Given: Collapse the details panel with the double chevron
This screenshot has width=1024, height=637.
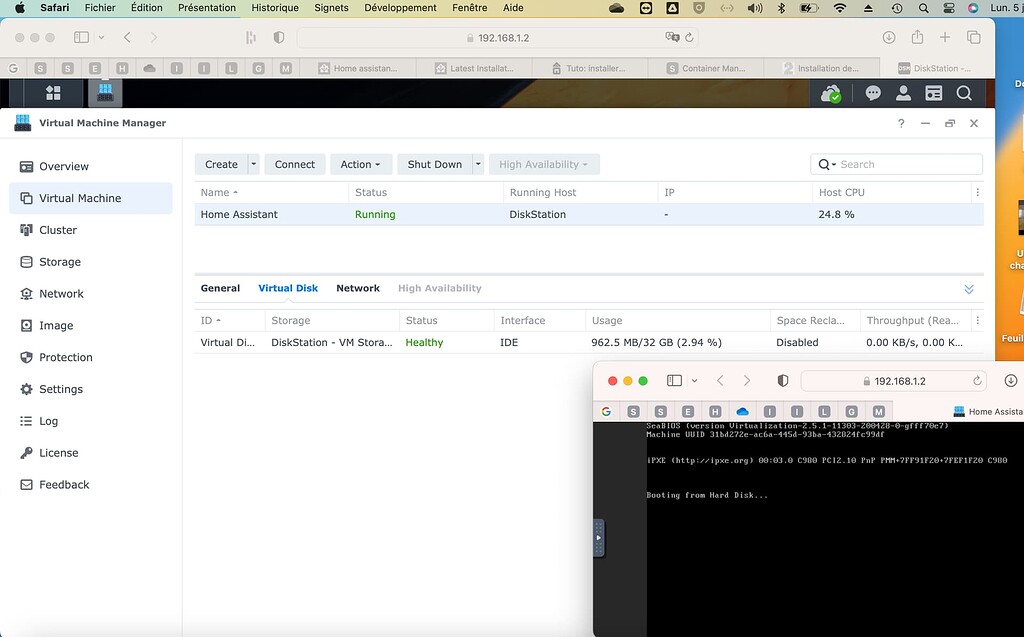Looking at the screenshot, I should coord(968,288).
